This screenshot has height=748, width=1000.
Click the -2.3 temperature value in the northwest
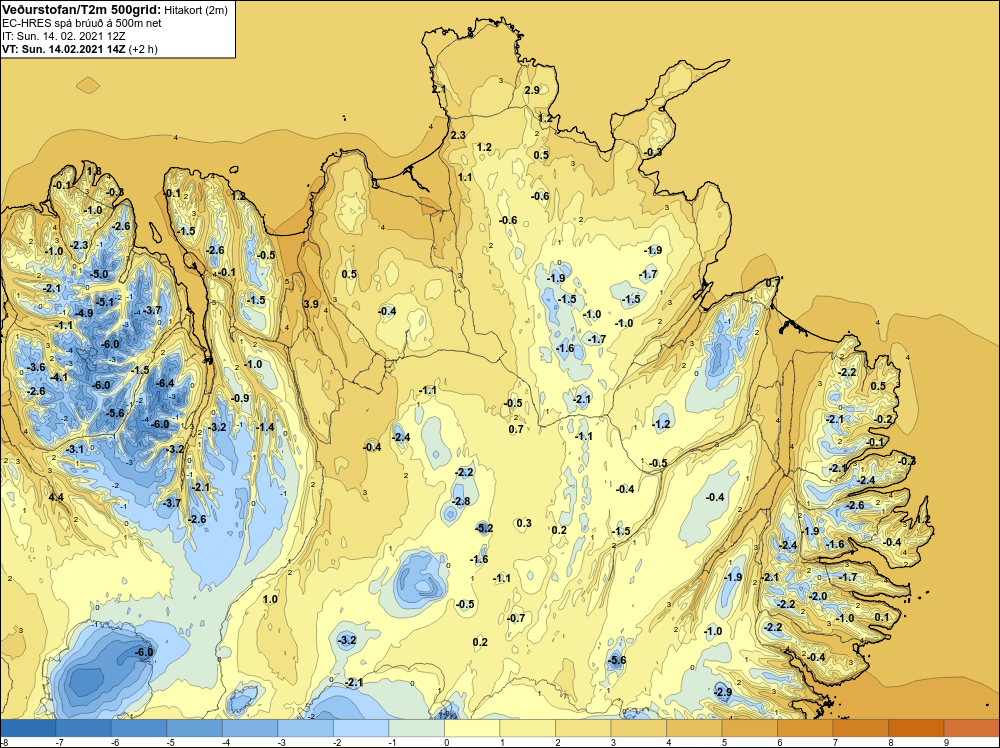click(x=79, y=245)
